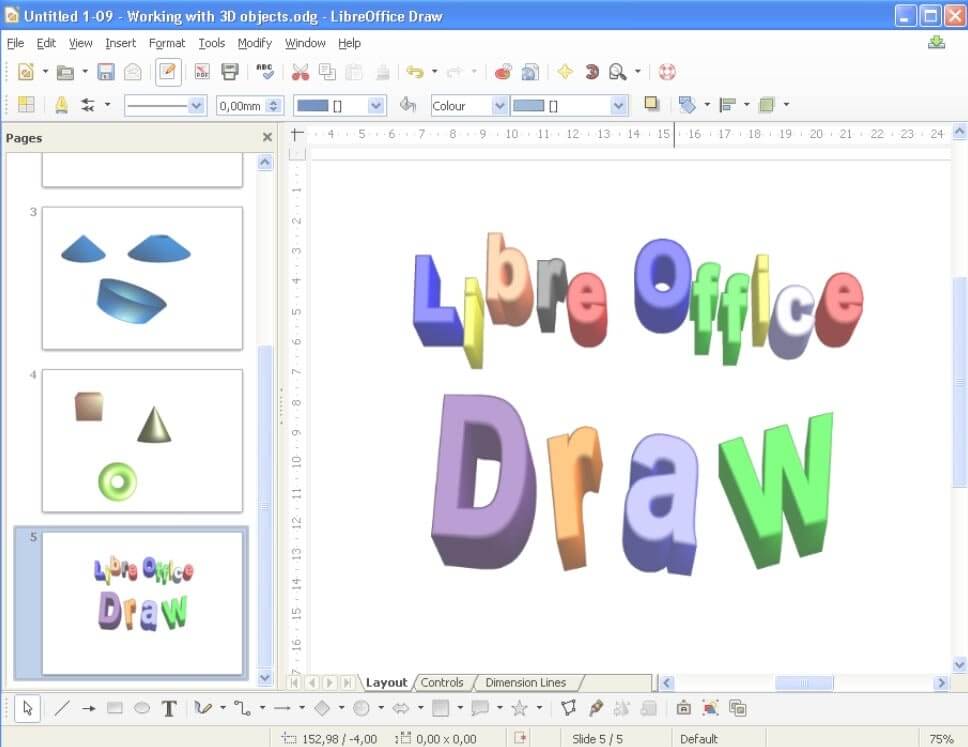This screenshot has width=968, height=747.
Task: Toggle the Edit File mode icon
Action: click(x=168, y=72)
